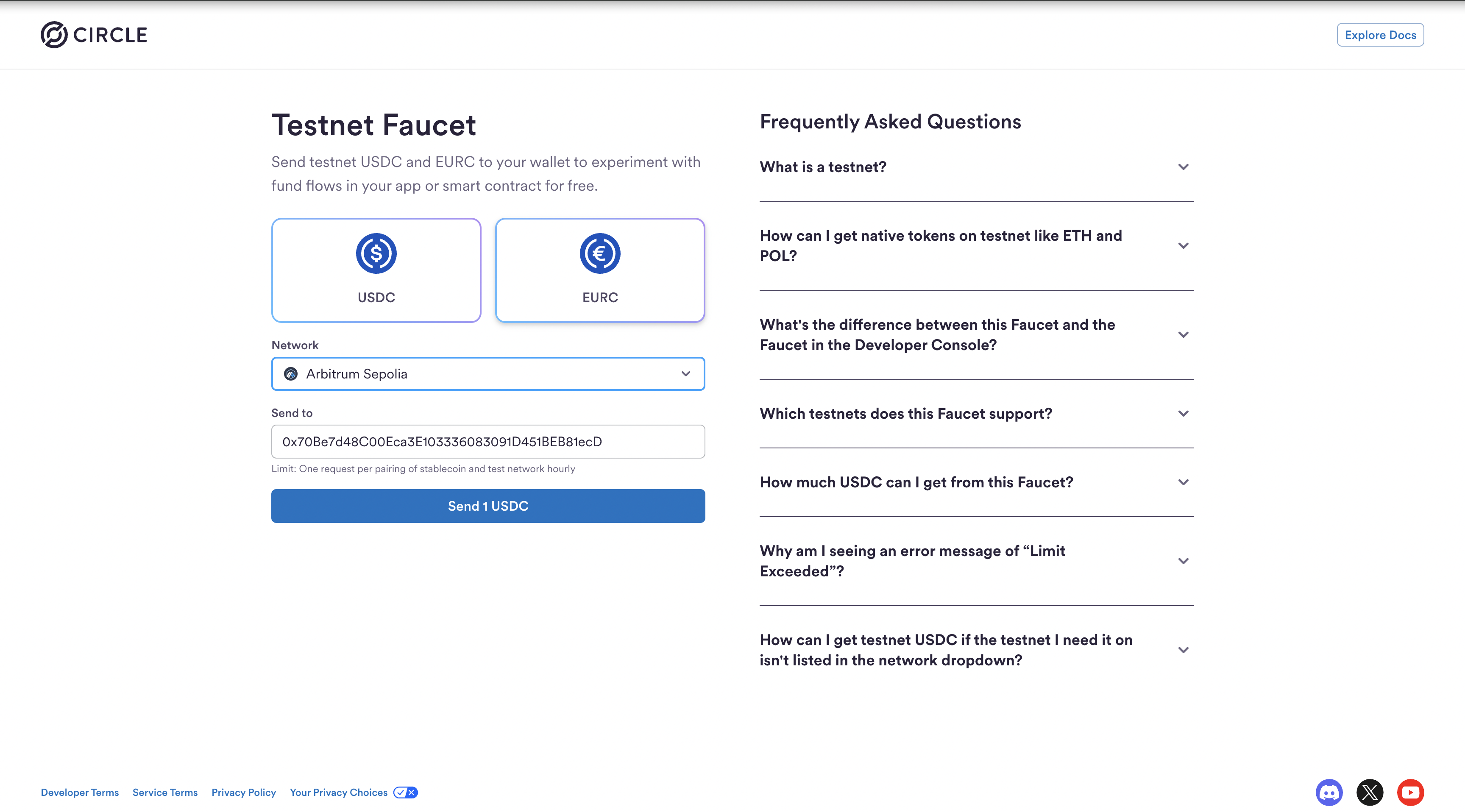Select the EURC stablecoin card
The image size is (1465, 812).
(600, 270)
